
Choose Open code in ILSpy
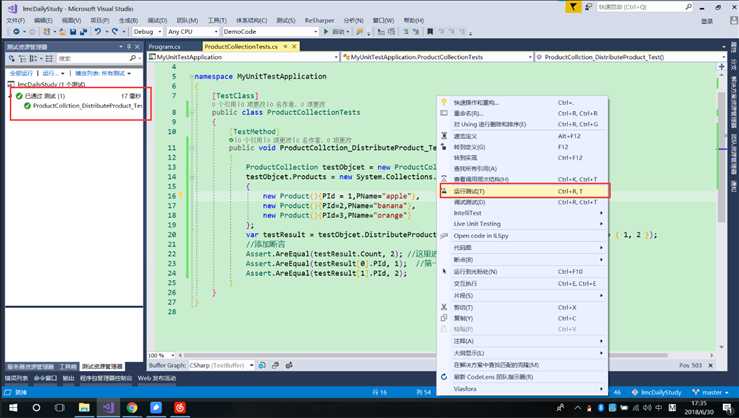point(523,236)
